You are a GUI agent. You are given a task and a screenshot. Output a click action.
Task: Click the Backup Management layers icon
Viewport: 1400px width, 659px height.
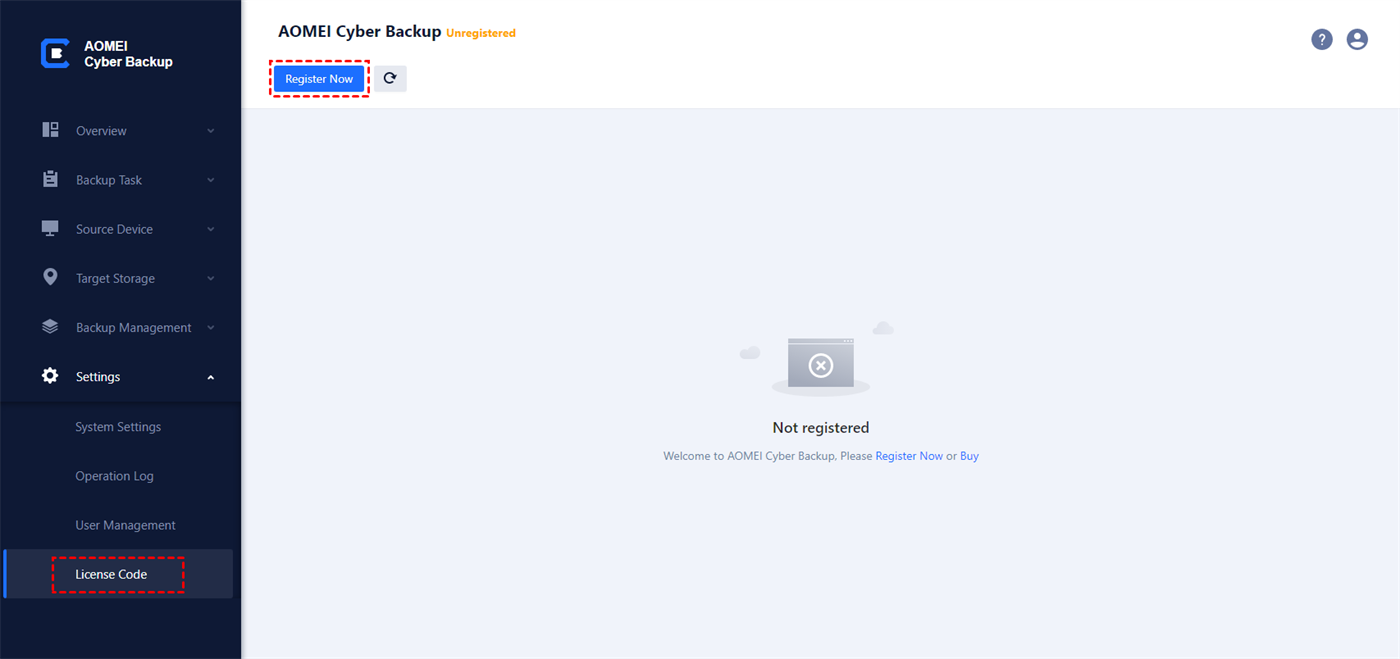point(50,327)
